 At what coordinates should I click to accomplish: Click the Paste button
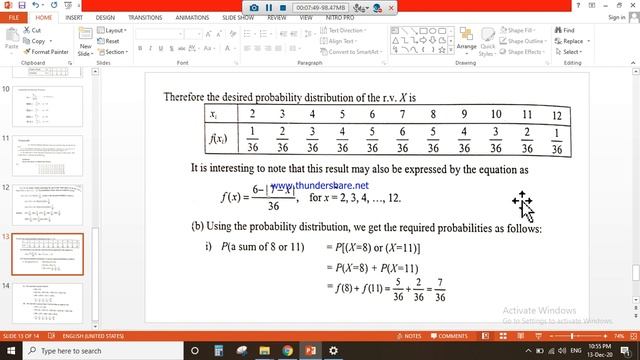coord(11,39)
